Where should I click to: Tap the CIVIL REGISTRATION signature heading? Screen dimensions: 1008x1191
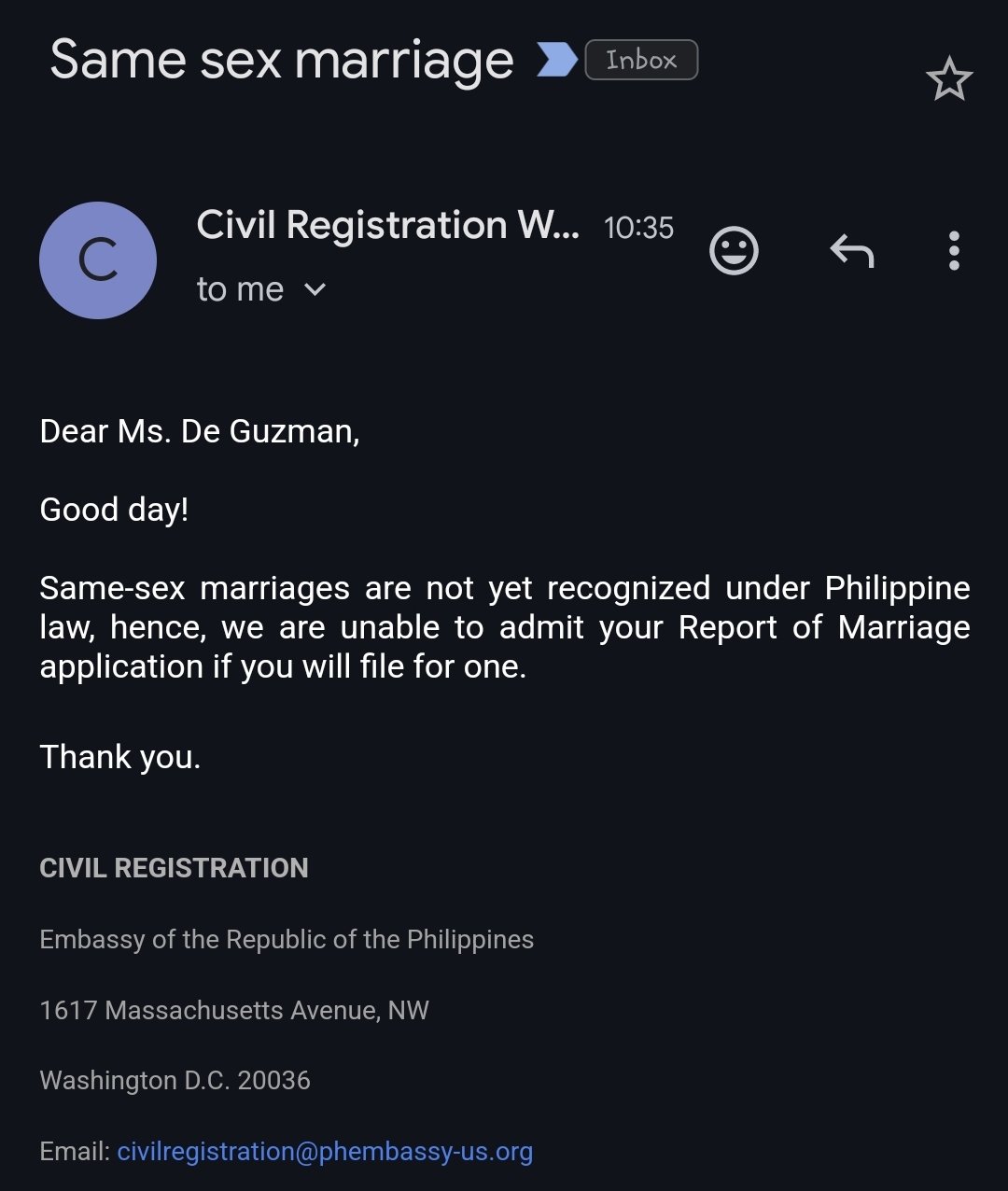pos(174,868)
